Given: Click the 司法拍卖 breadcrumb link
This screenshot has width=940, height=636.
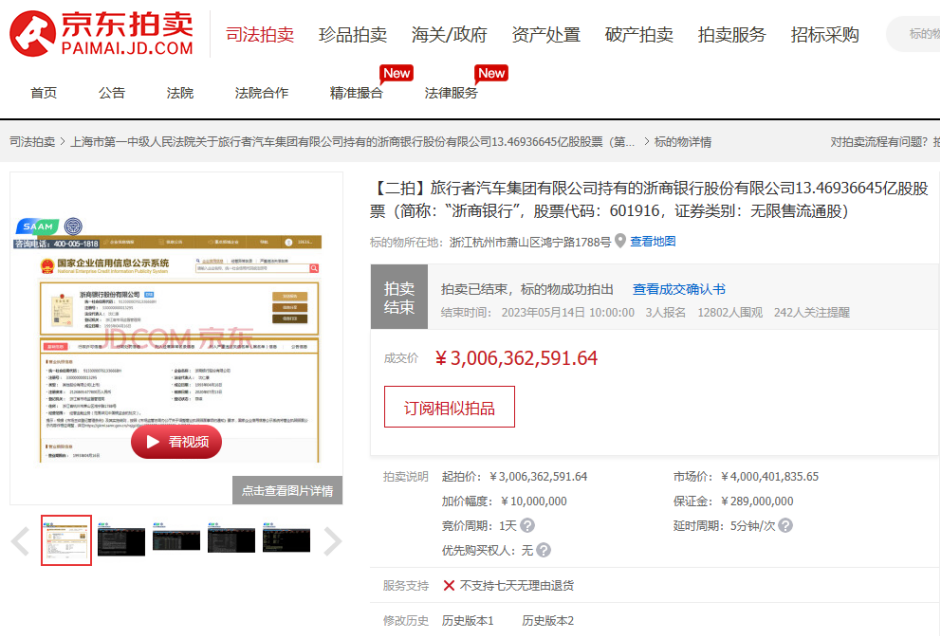Looking at the screenshot, I should point(32,142).
